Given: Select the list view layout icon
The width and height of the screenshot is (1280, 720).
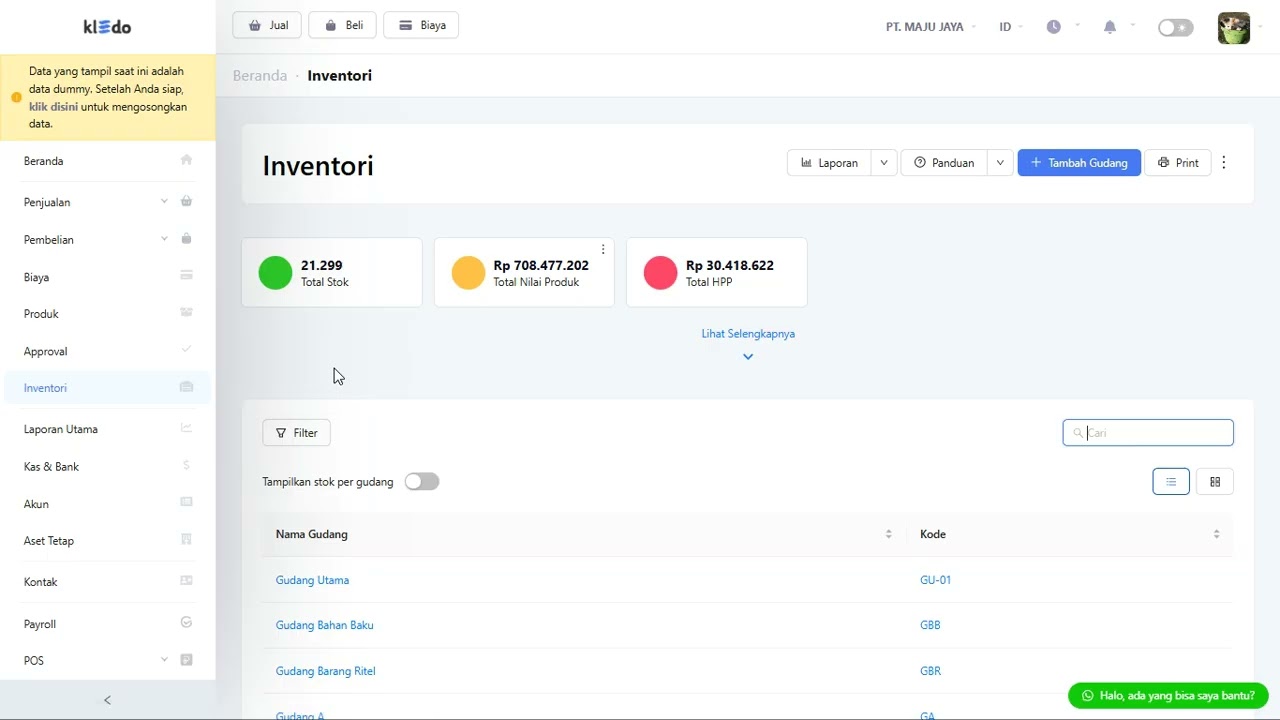Looking at the screenshot, I should 1171,482.
